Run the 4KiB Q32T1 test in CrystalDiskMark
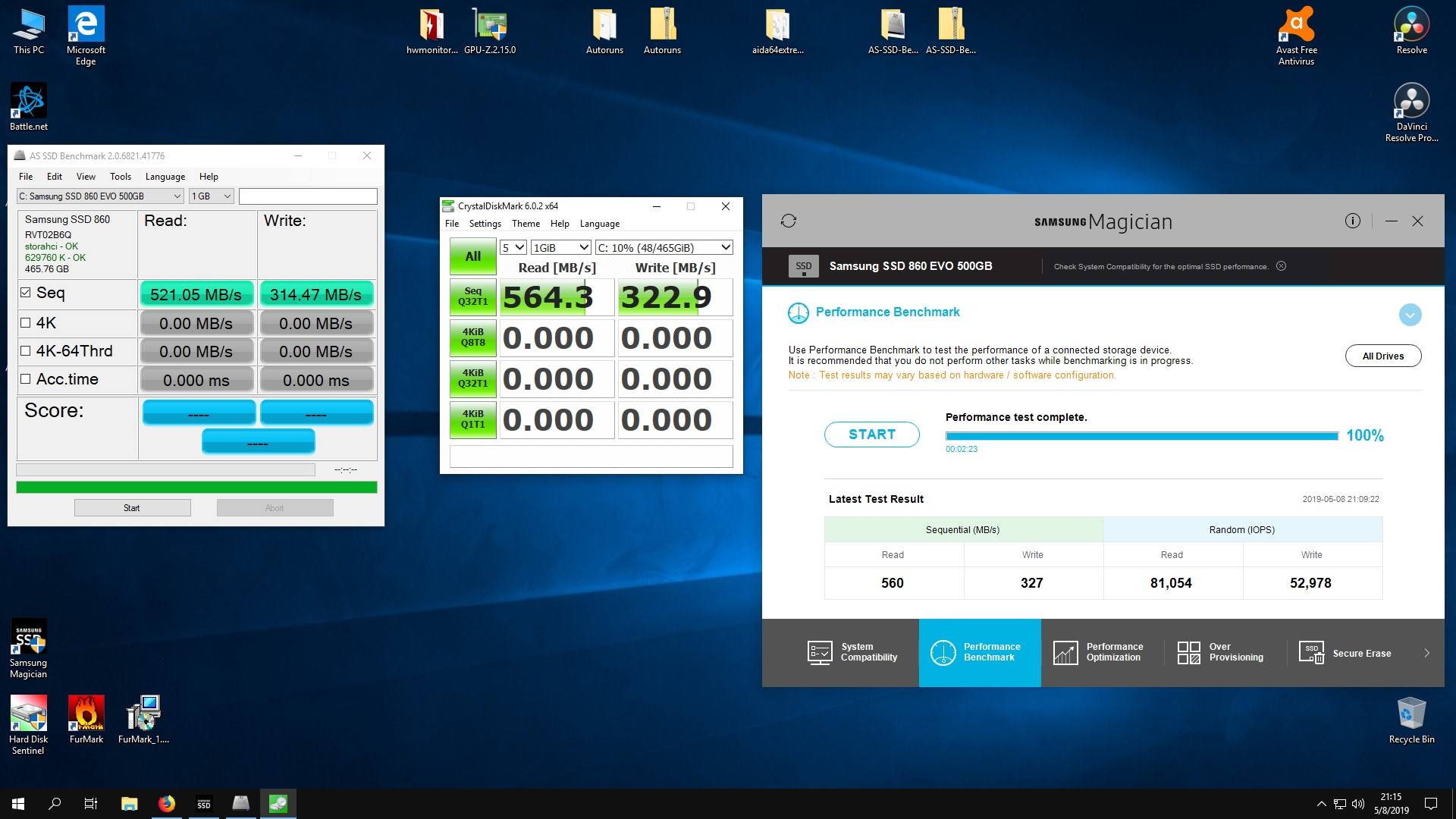 click(472, 378)
